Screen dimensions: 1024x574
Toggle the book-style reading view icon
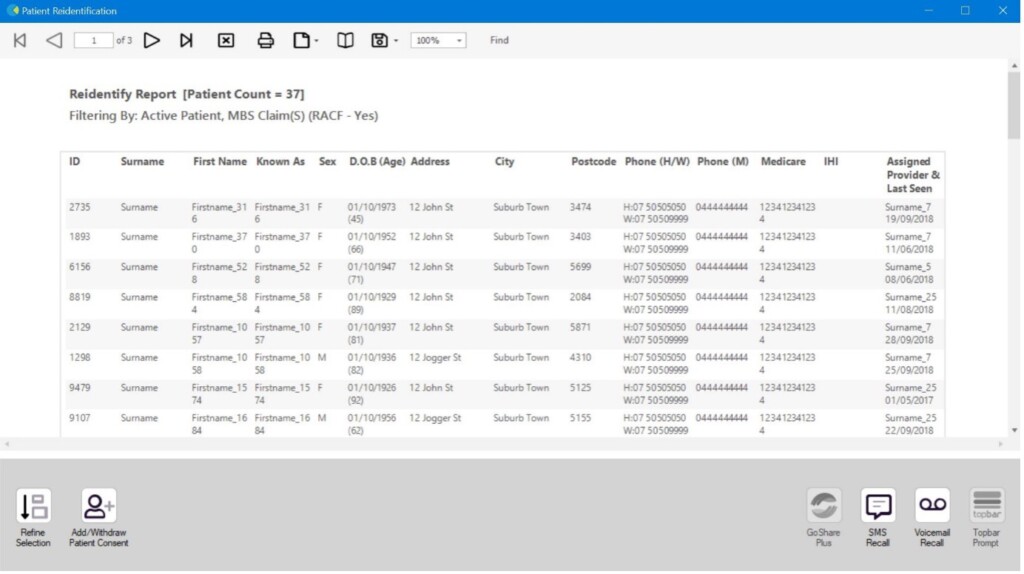(x=345, y=41)
